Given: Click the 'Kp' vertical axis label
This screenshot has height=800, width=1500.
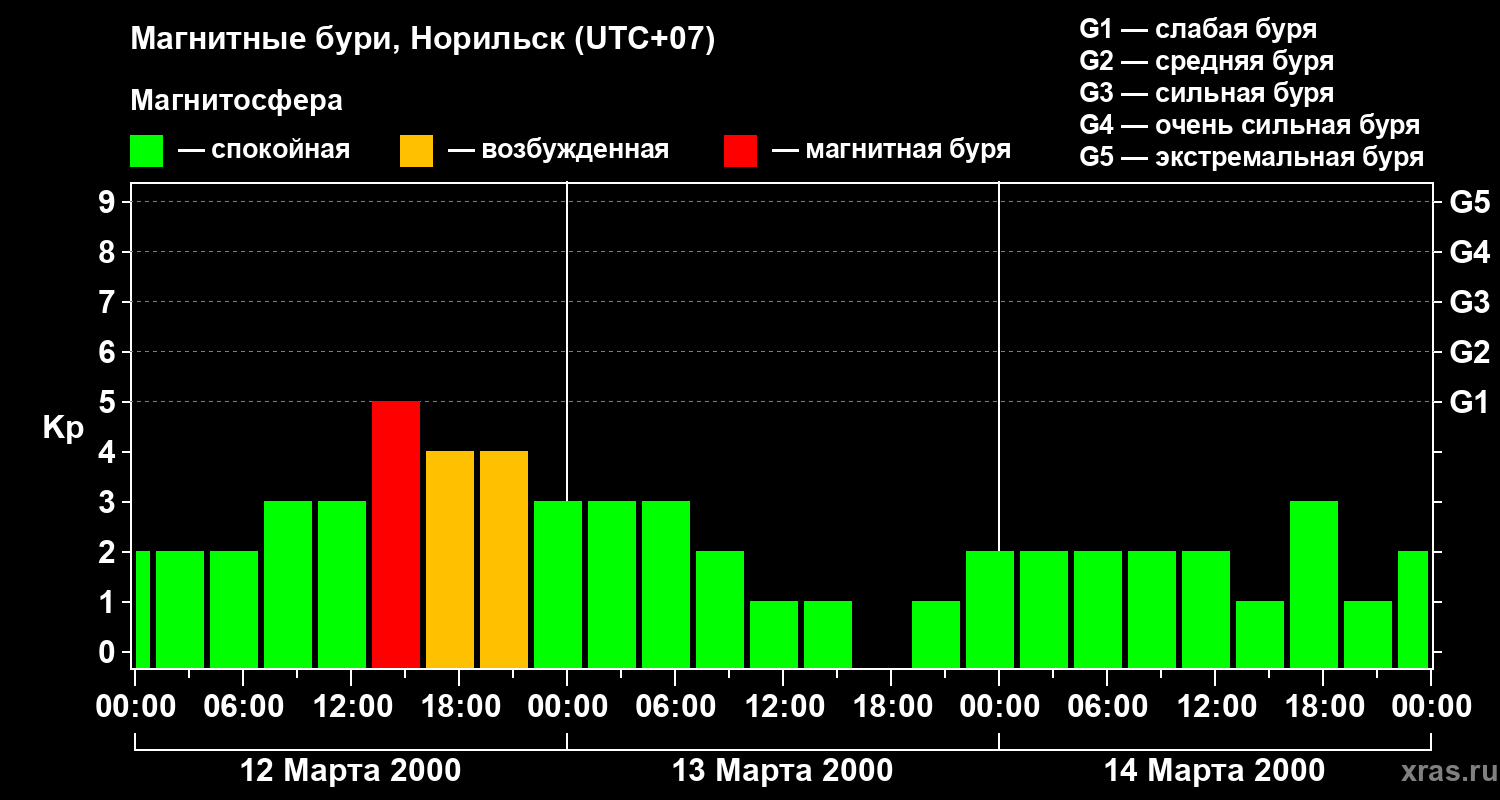Looking at the screenshot, I should (63, 428).
